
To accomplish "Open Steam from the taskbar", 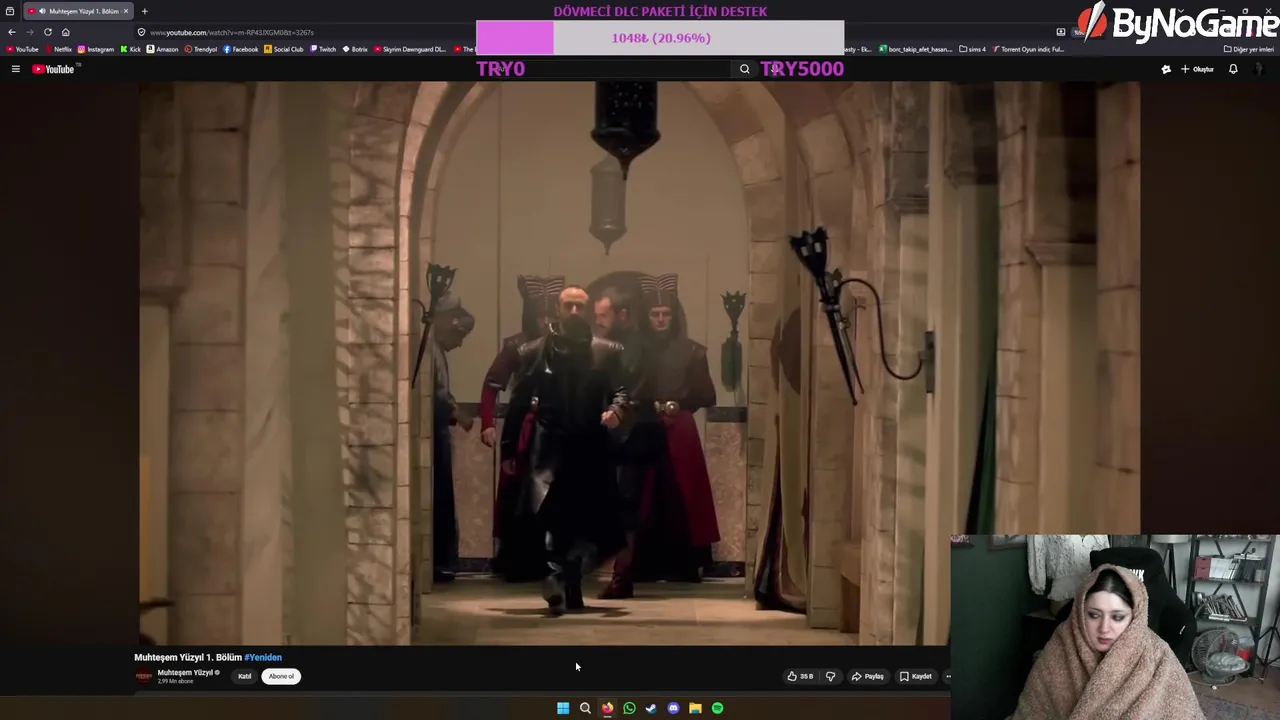I will (x=651, y=708).
